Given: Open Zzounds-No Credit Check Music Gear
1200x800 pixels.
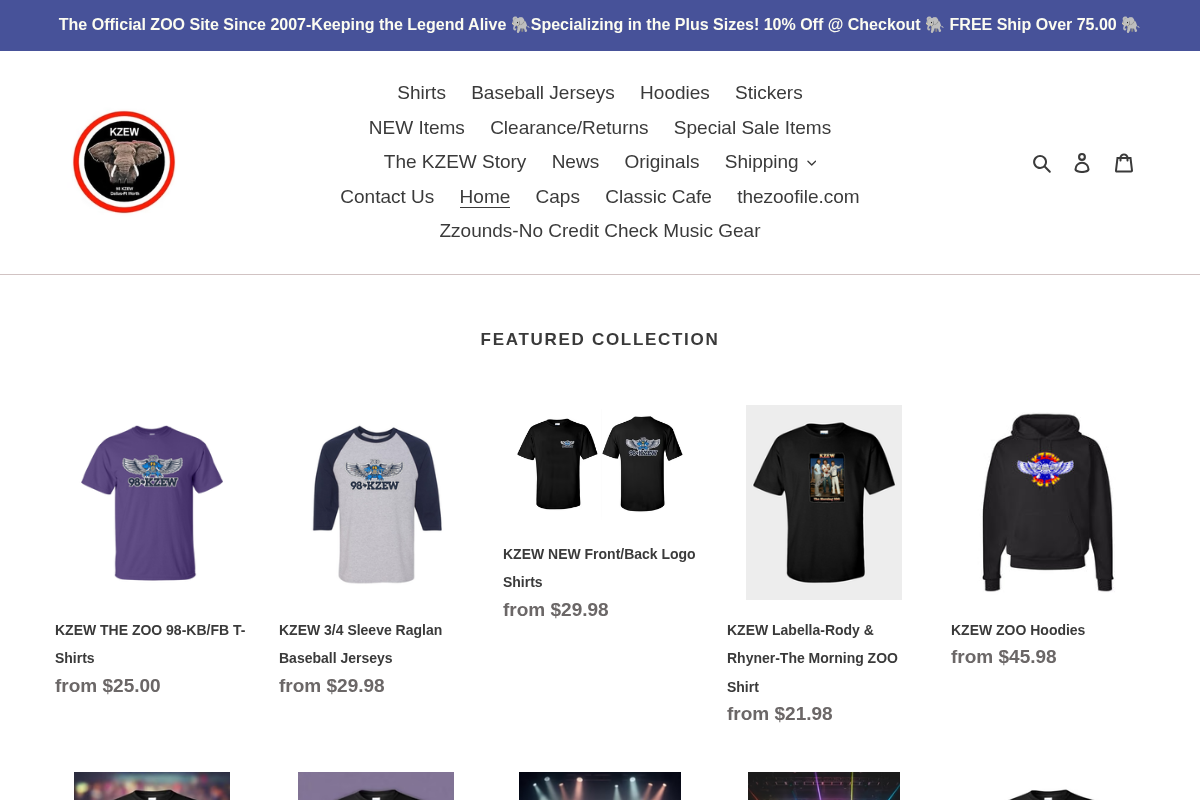Looking at the screenshot, I should point(599,231).
